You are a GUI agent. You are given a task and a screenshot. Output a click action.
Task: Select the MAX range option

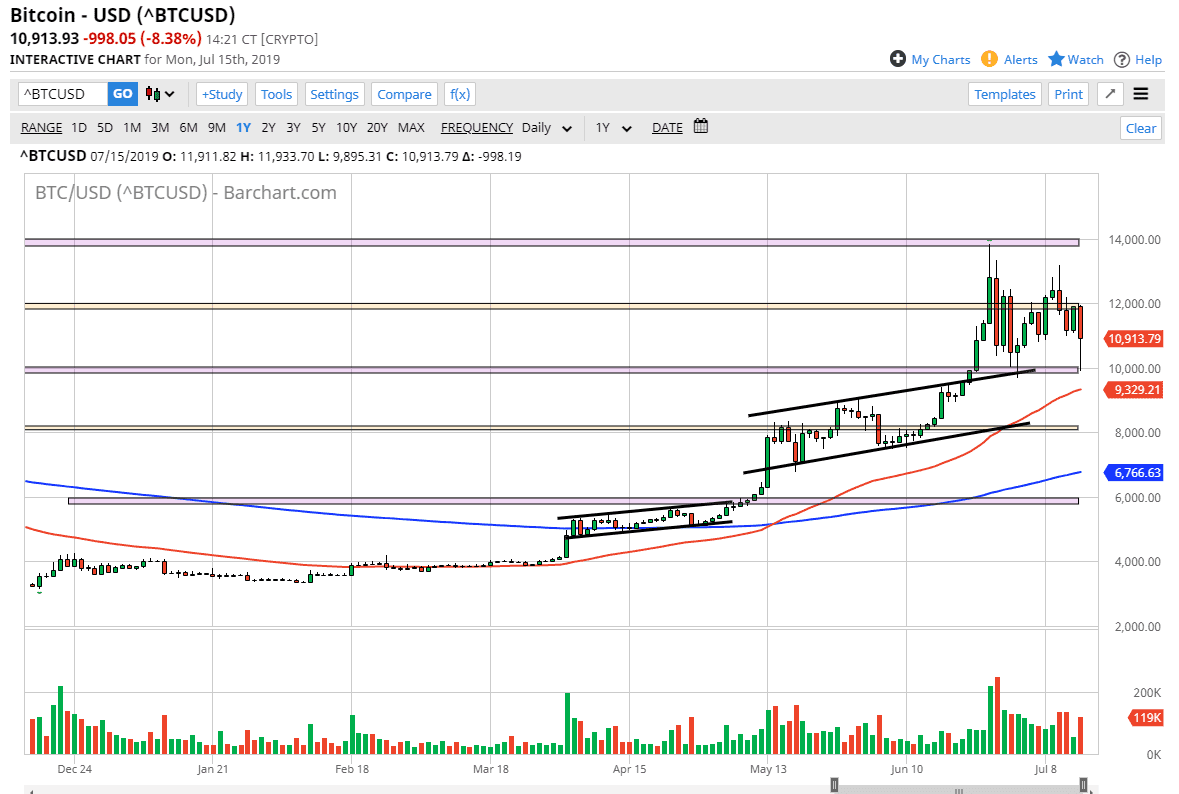pos(411,128)
